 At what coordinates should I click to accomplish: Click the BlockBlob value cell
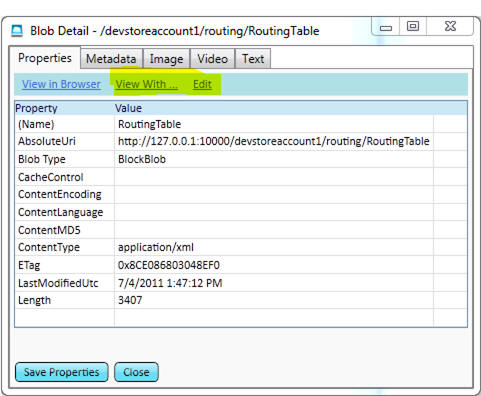274,159
